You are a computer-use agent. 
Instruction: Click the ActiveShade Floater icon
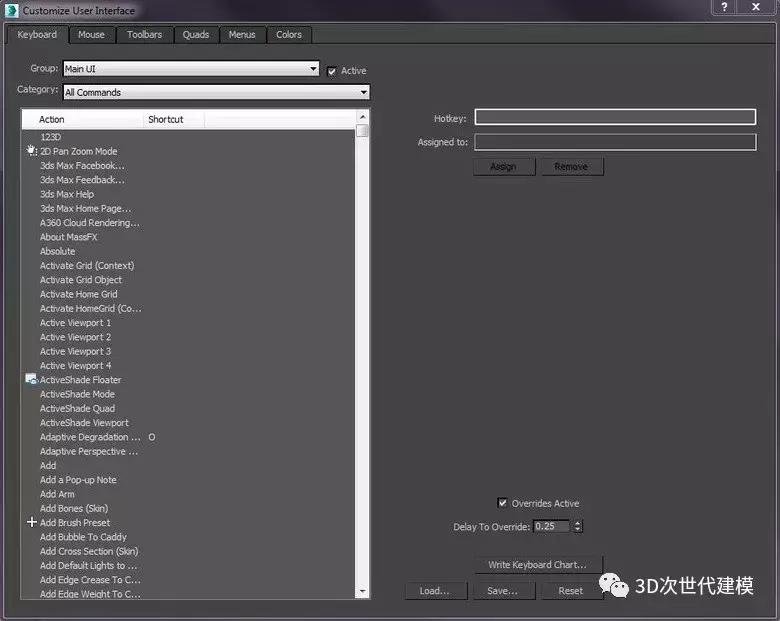[32, 380]
